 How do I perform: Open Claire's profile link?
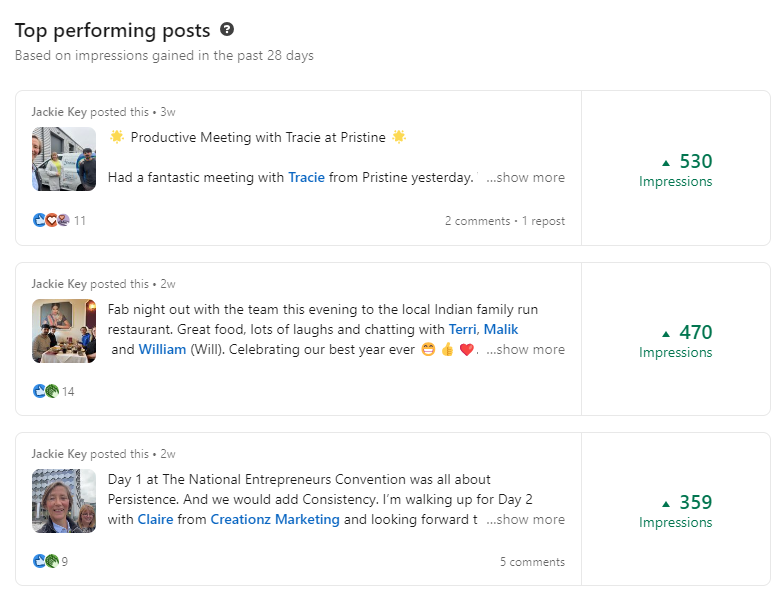tap(155, 520)
